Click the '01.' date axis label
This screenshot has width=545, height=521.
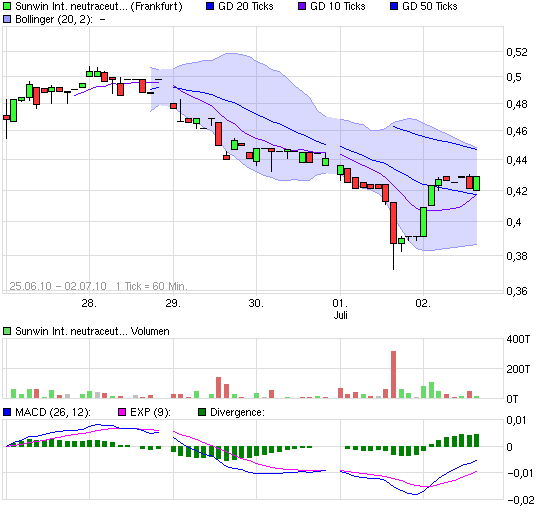tap(340, 303)
